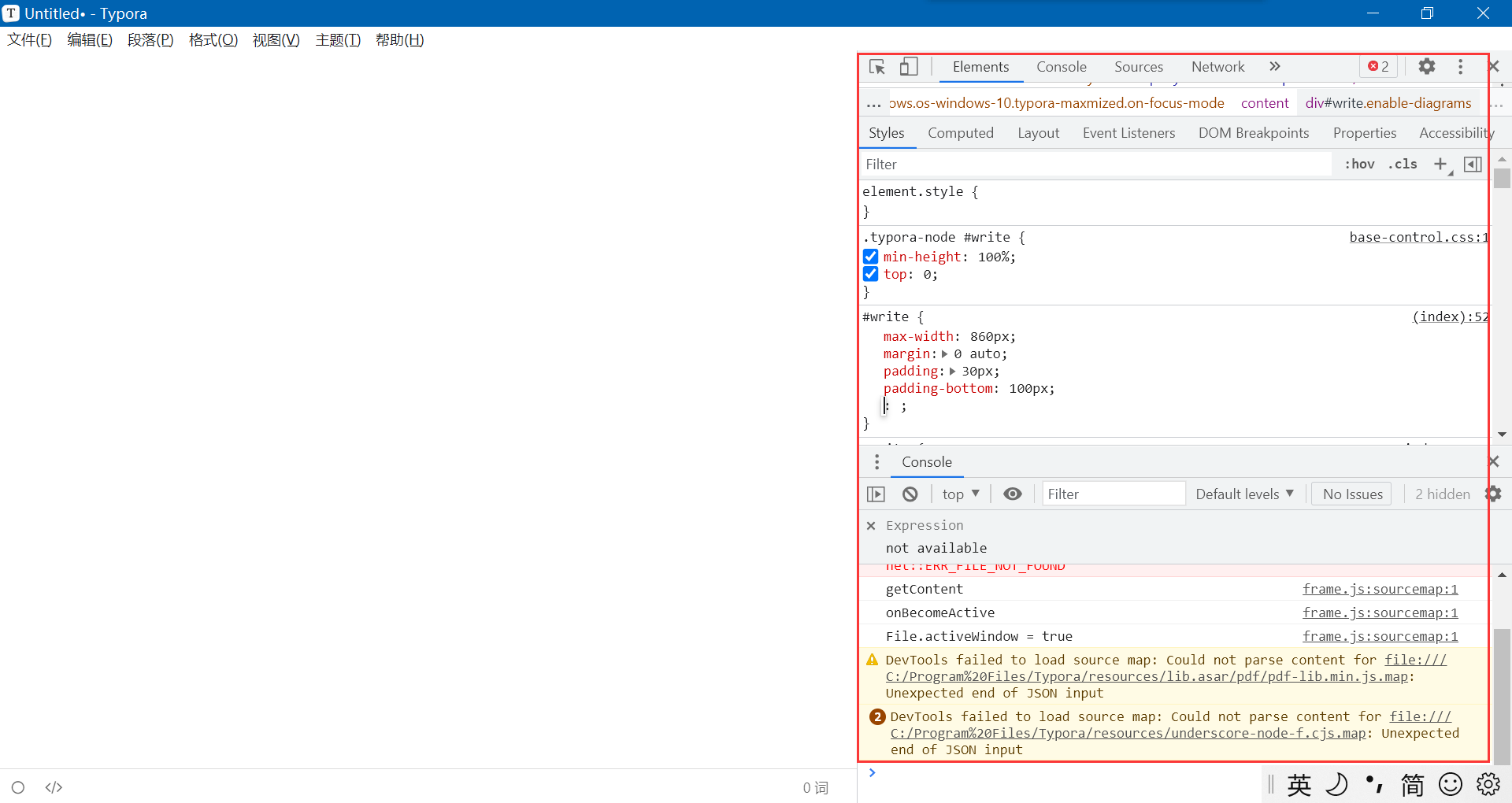Toggle the :hov element state button
Image resolution: width=1512 pixels, height=803 pixels.
pos(1360,164)
